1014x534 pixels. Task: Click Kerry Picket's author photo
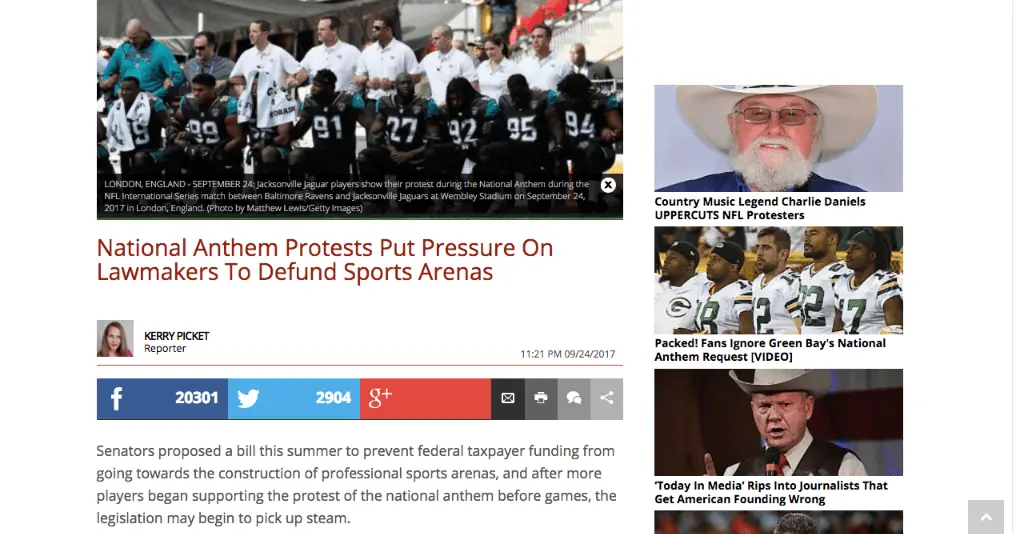[115, 338]
